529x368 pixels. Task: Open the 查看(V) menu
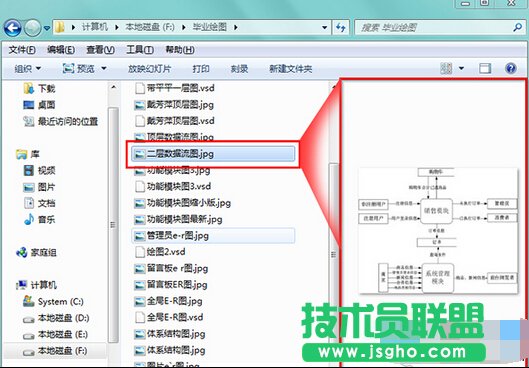(x=100, y=50)
